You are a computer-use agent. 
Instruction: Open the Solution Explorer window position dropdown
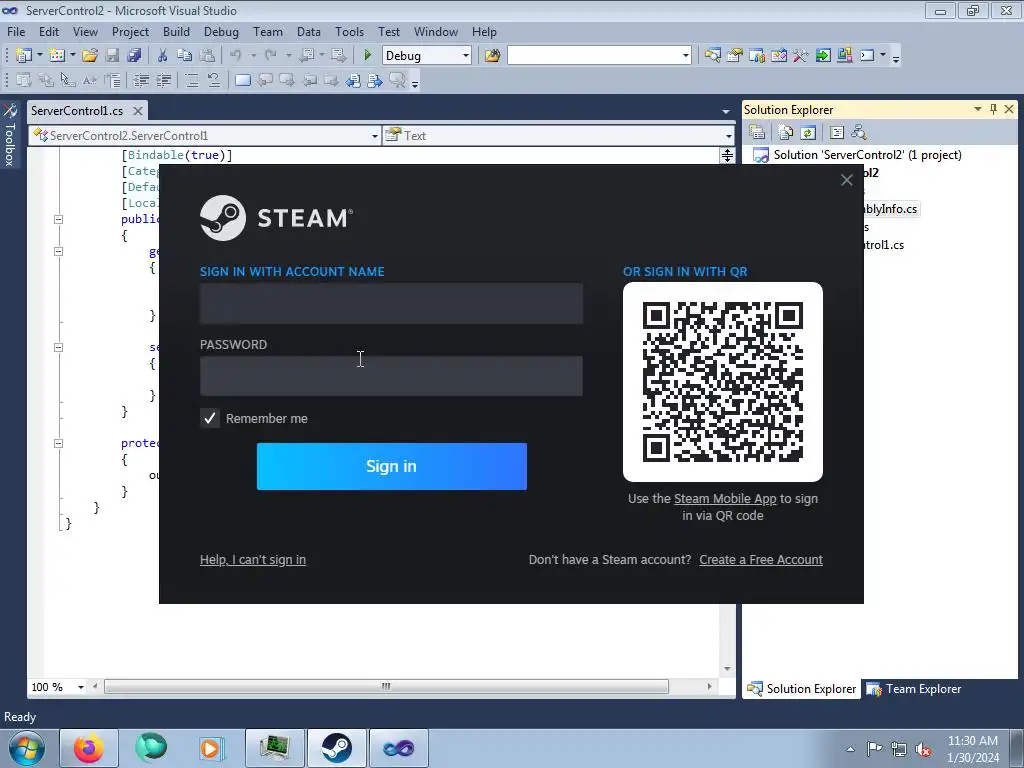[978, 109]
